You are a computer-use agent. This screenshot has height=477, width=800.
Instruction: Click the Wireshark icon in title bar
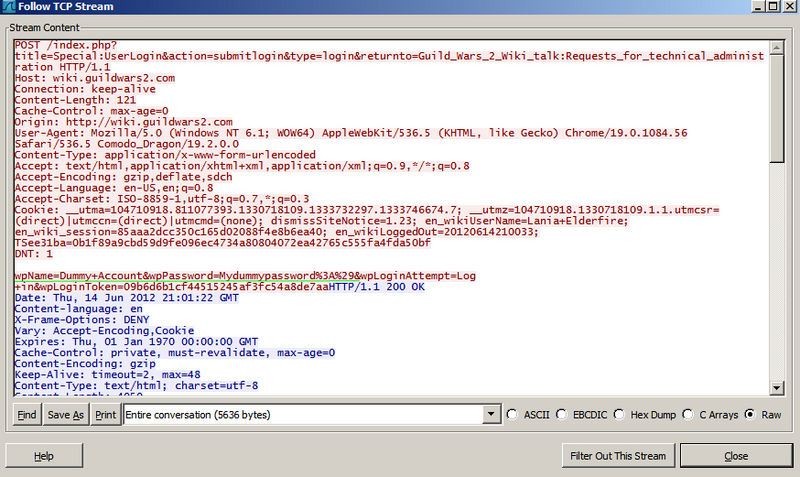click(x=9, y=7)
